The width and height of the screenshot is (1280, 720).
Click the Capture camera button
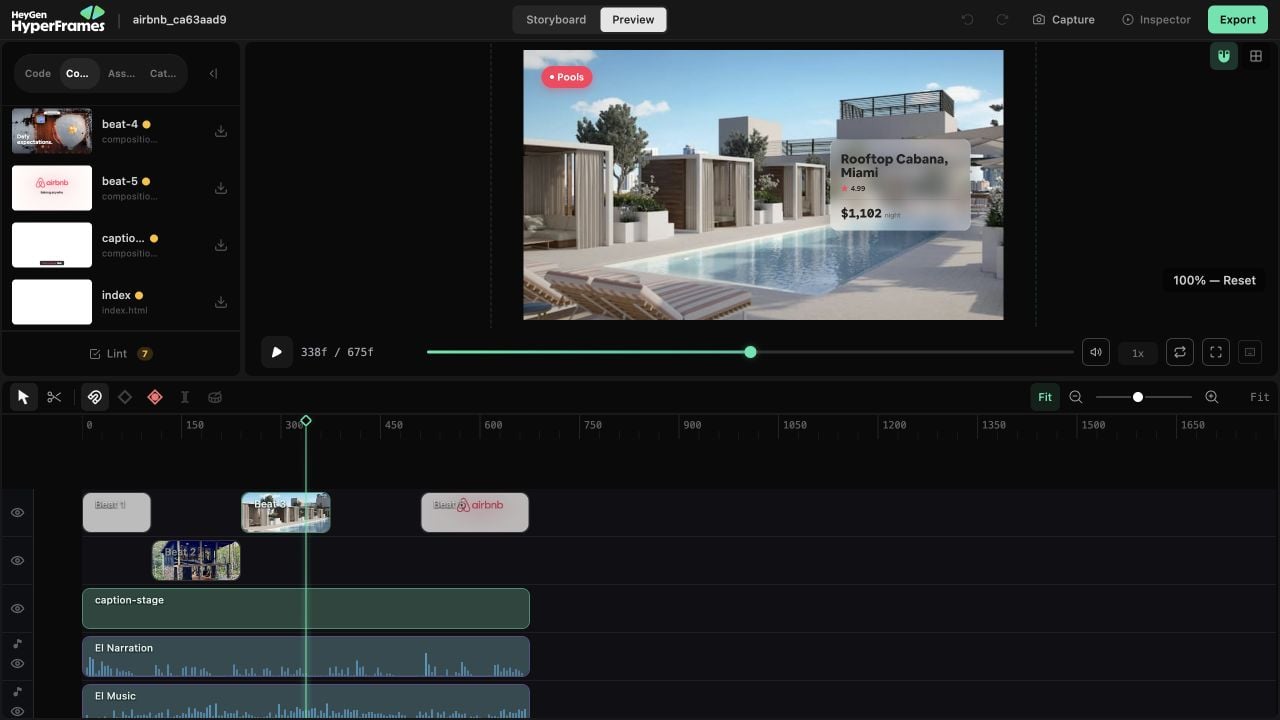pos(1063,19)
